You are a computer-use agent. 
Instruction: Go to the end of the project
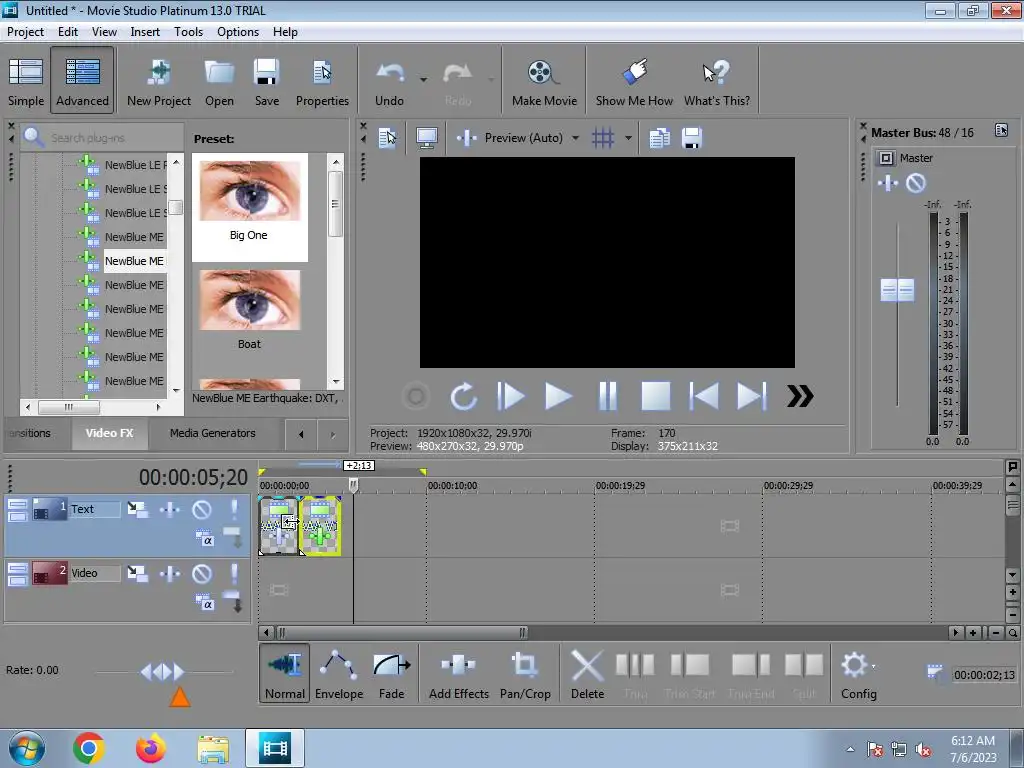click(752, 396)
